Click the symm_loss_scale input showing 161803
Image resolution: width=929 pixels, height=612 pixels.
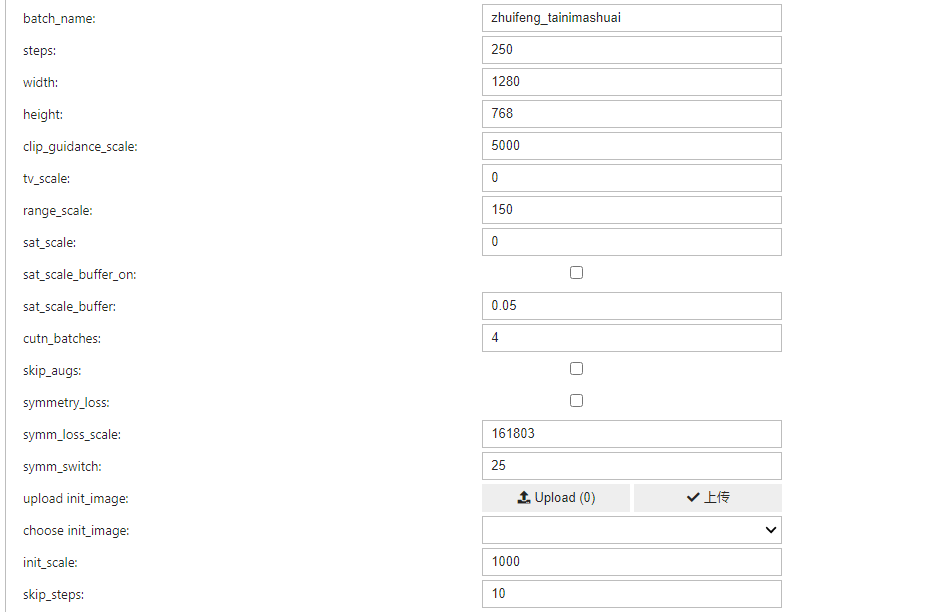[x=631, y=433]
